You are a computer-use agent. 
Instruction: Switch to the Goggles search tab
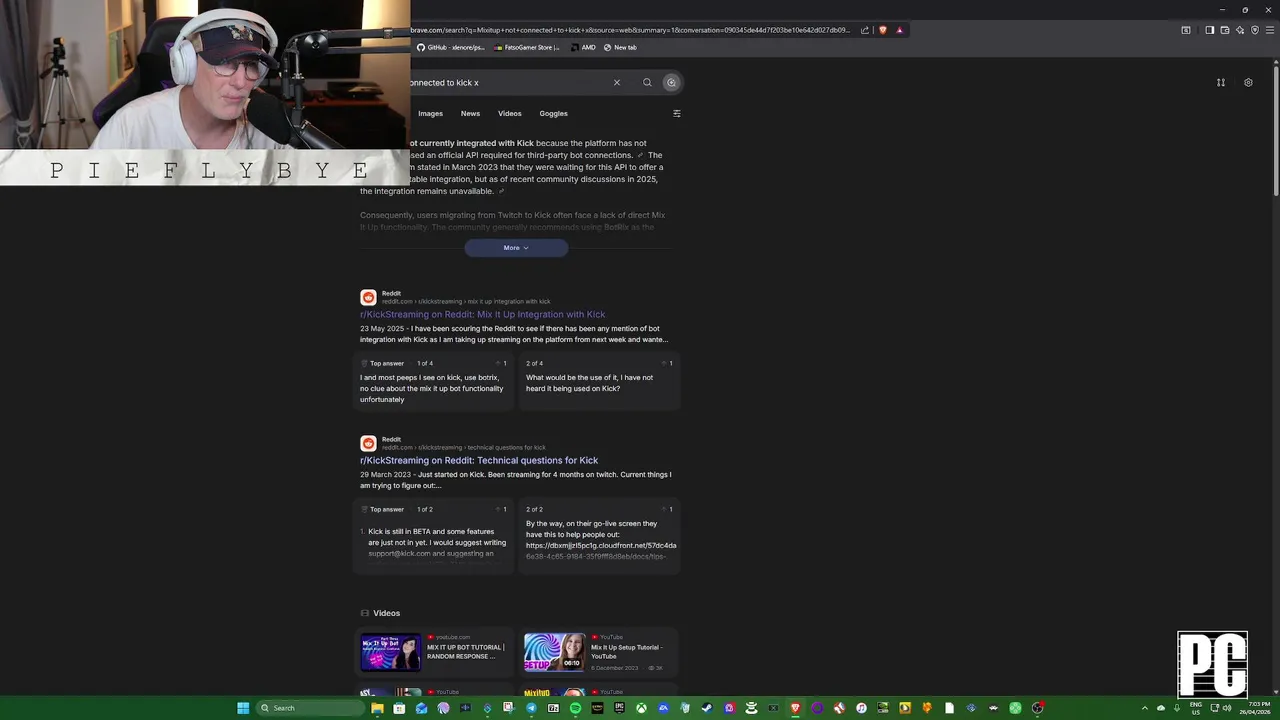pos(553,113)
